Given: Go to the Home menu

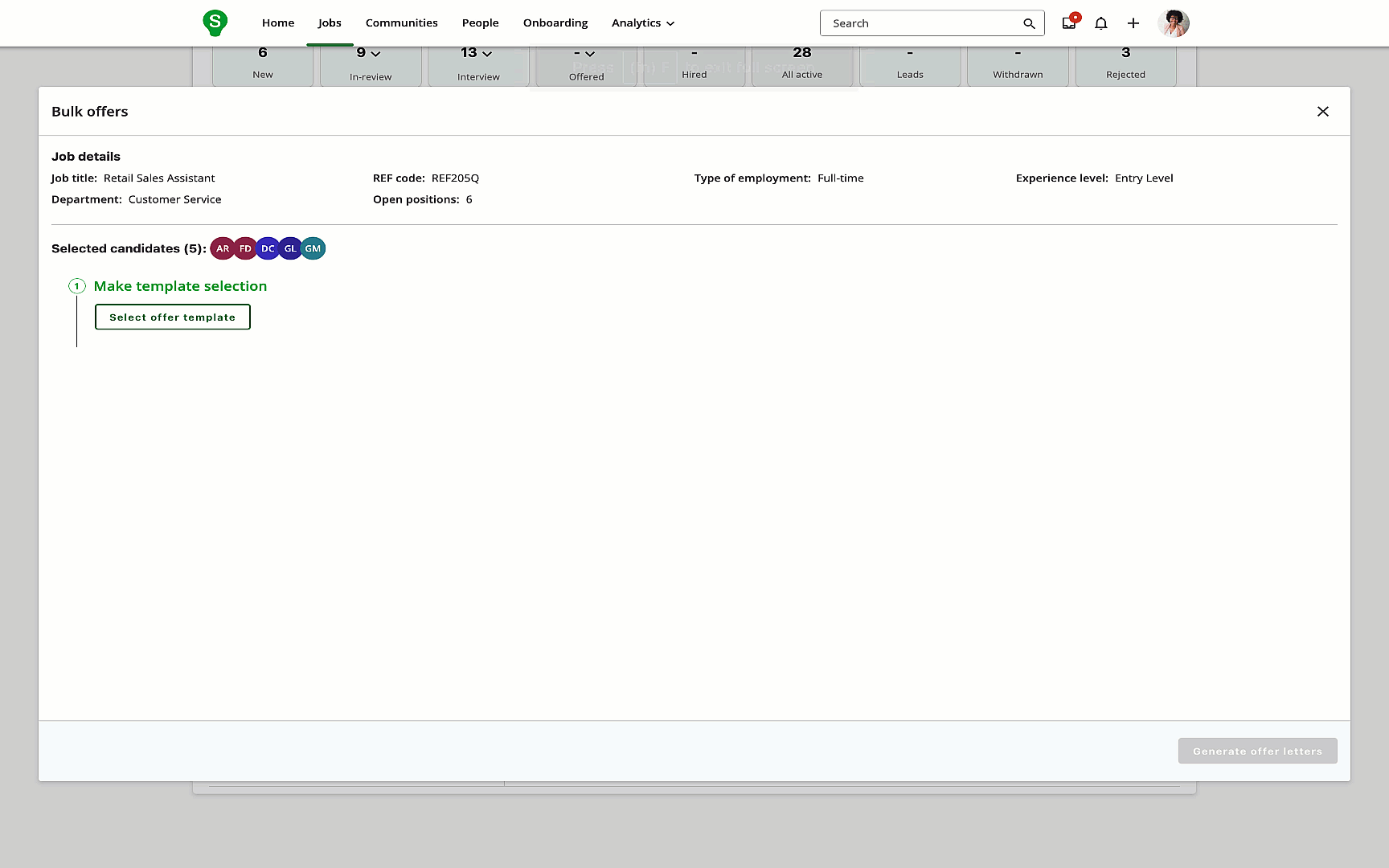Looking at the screenshot, I should click(278, 23).
